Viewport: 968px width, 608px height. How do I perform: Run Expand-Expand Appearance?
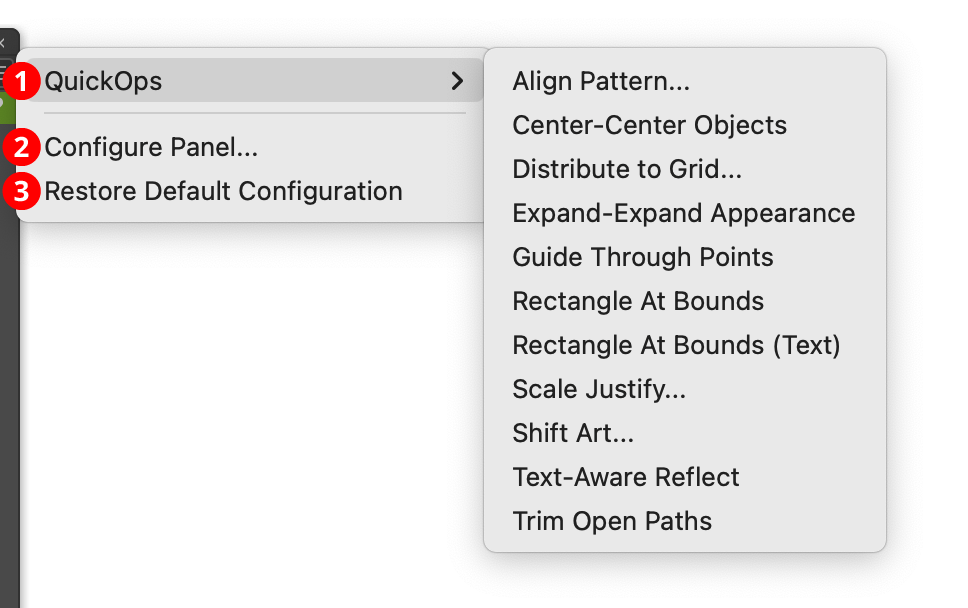coord(683,213)
